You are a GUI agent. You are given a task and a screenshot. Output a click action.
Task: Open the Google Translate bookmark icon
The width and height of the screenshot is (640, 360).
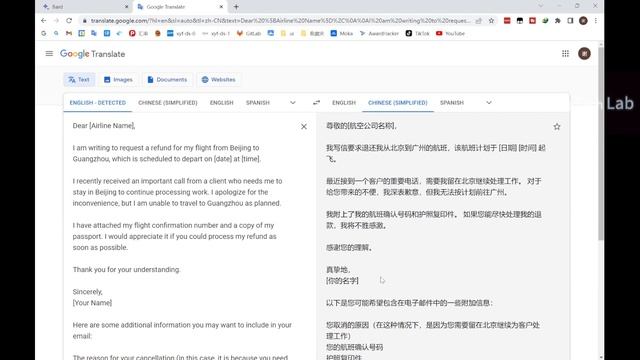click(x=94, y=33)
